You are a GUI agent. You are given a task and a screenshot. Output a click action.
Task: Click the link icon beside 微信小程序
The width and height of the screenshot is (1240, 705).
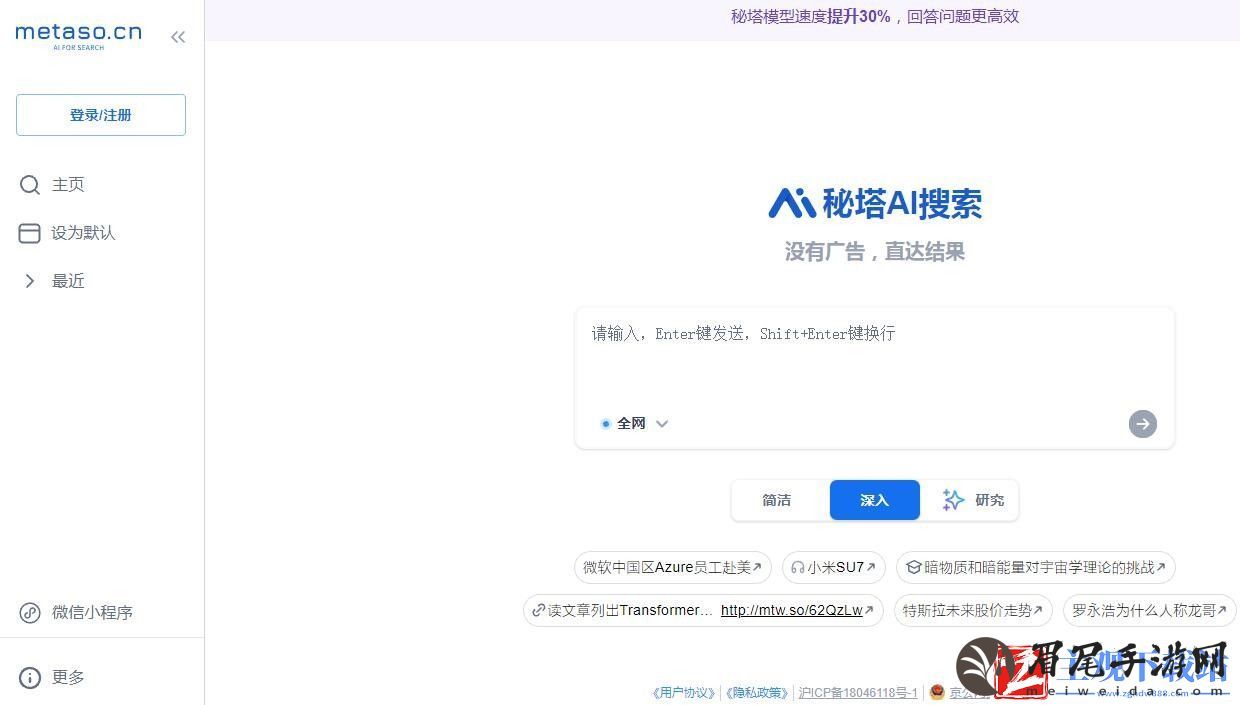coord(30,613)
